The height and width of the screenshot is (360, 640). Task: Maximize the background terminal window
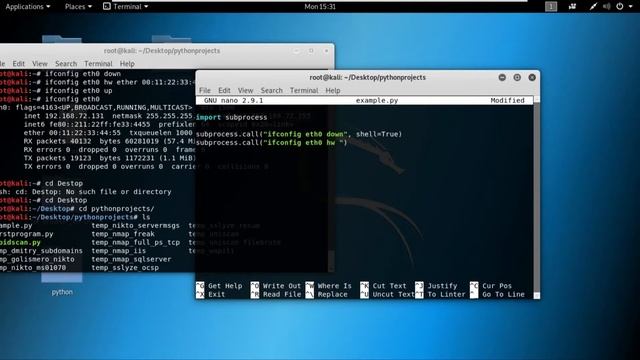click(x=311, y=51)
